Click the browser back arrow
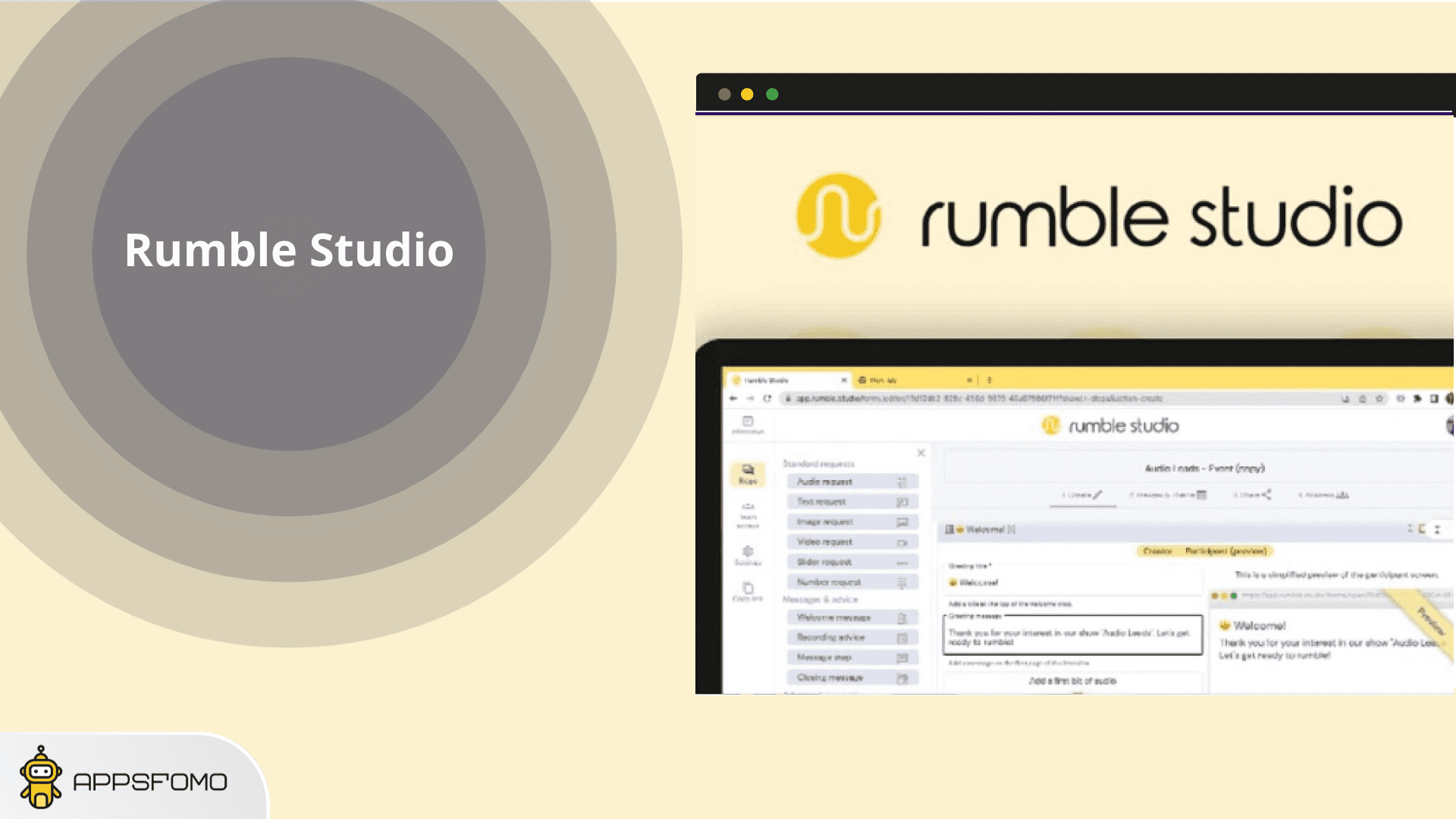Screen dimensions: 1456x819 pos(733,398)
